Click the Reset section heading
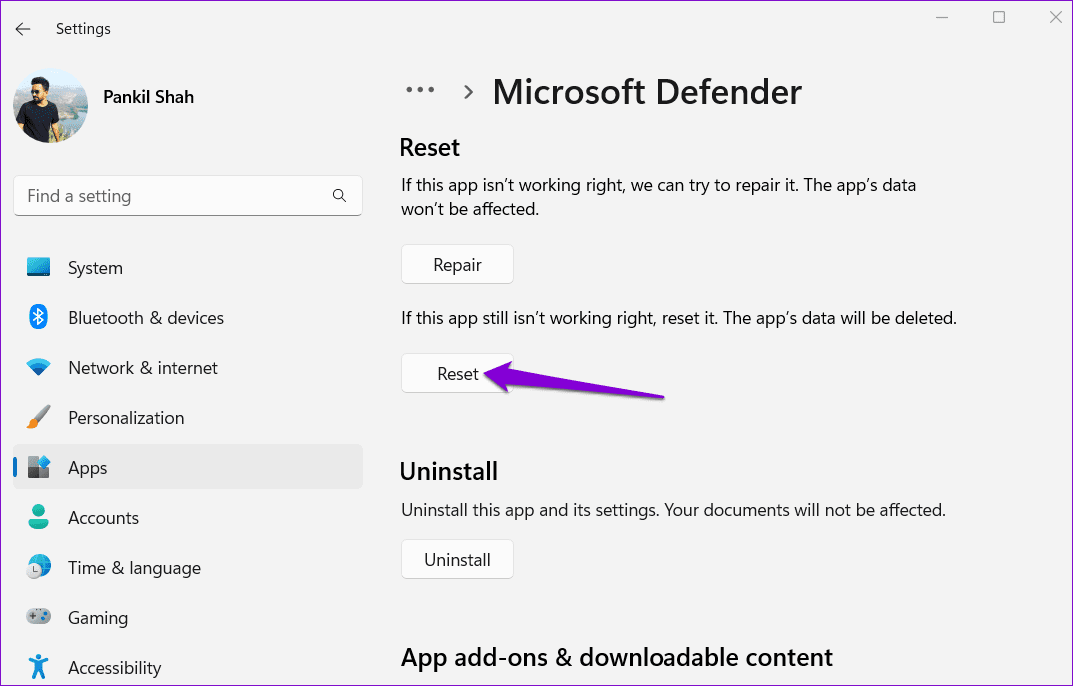1073x686 pixels. tap(430, 147)
